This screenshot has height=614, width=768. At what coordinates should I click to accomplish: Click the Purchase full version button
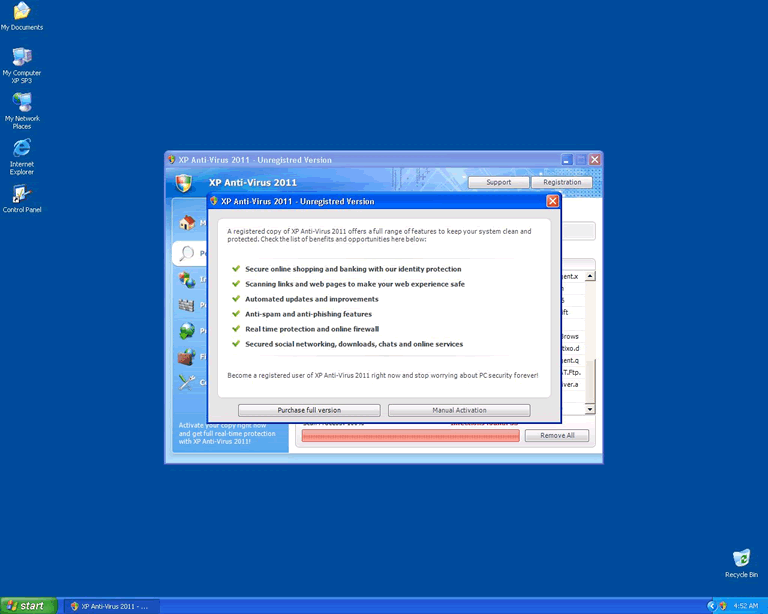click(x=309, y=410)
